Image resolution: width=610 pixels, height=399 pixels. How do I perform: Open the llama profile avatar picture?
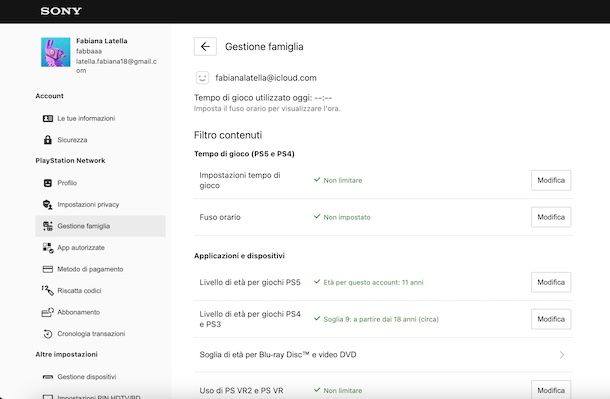56,52
